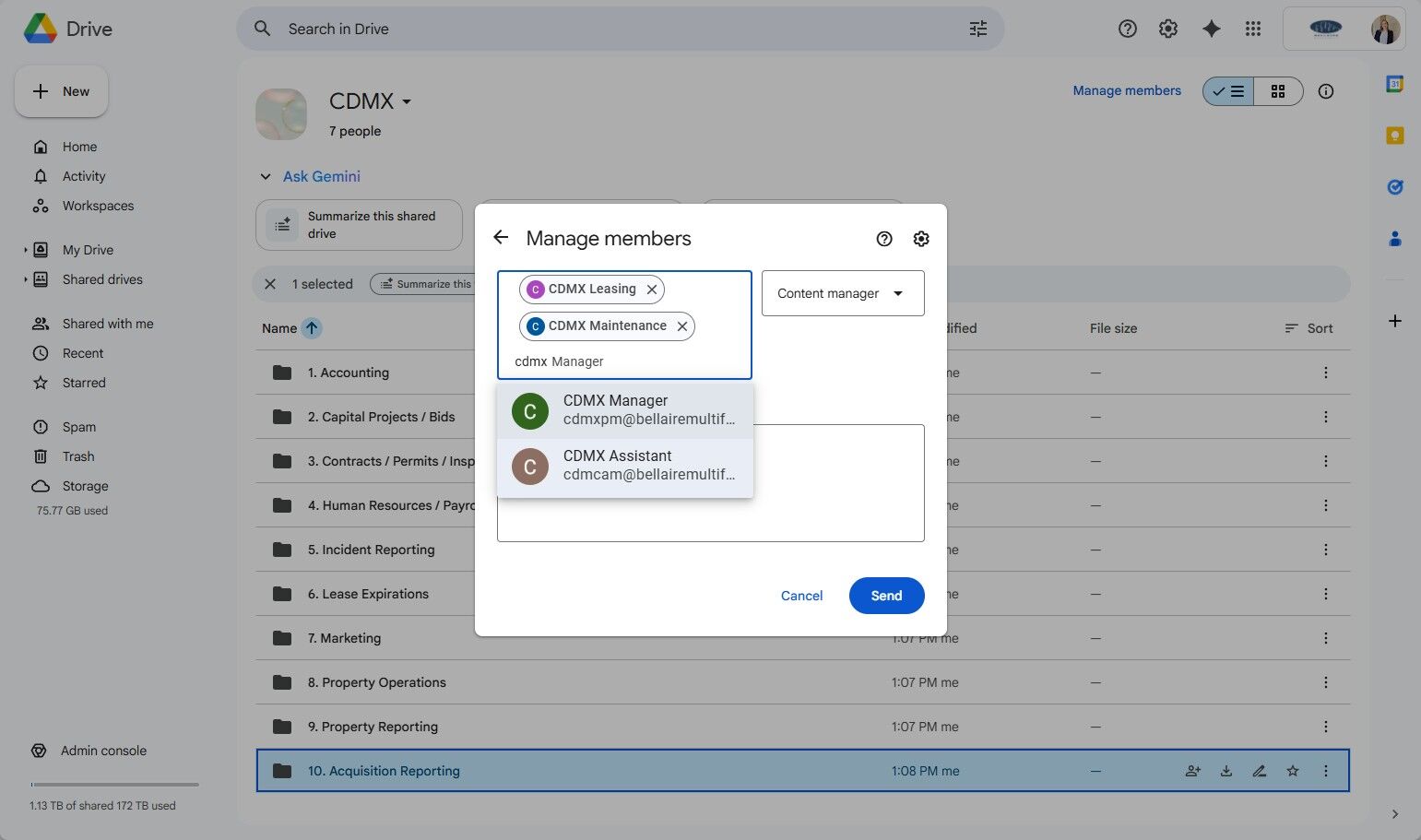
Task: Open Gemini sparkle icon in header
Action: click(1212, 29)
